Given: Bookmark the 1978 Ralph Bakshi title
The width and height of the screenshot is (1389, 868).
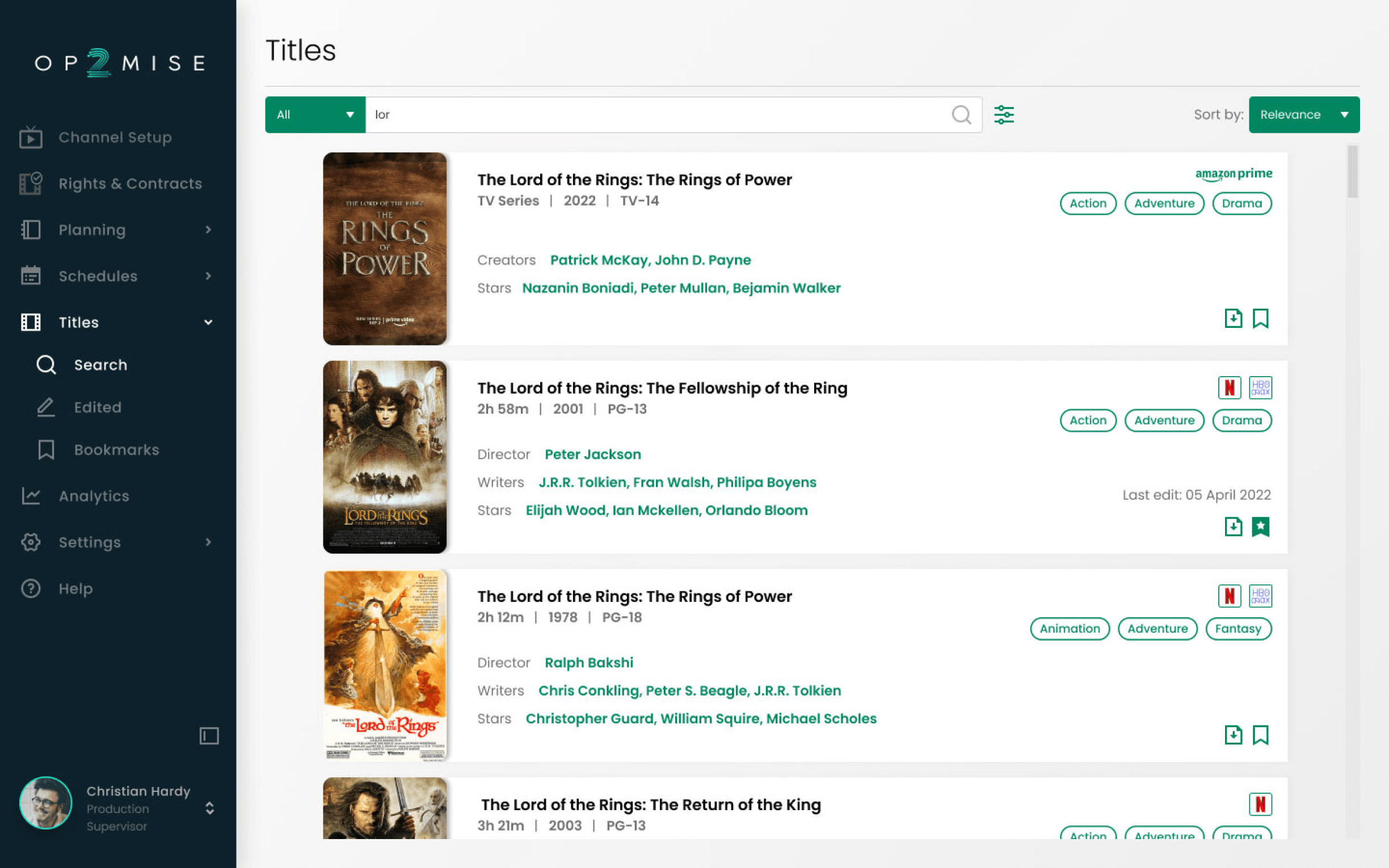Looking at the screenshot, I should point(1260,735).
